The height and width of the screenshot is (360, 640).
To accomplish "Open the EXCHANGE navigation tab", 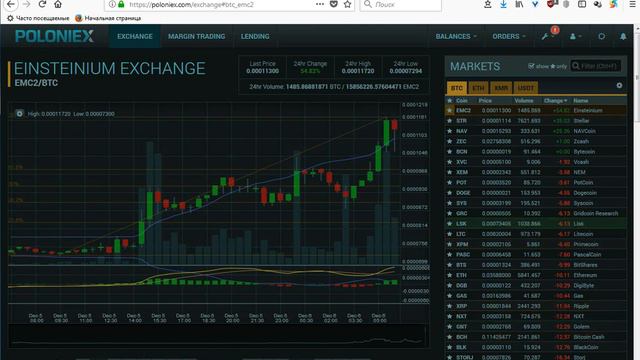I will (x=135, y=36).
